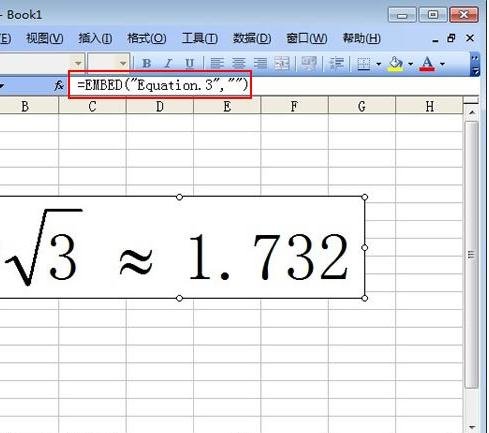Select column D header
Screen dimensions: 489x433
[160, 107]
